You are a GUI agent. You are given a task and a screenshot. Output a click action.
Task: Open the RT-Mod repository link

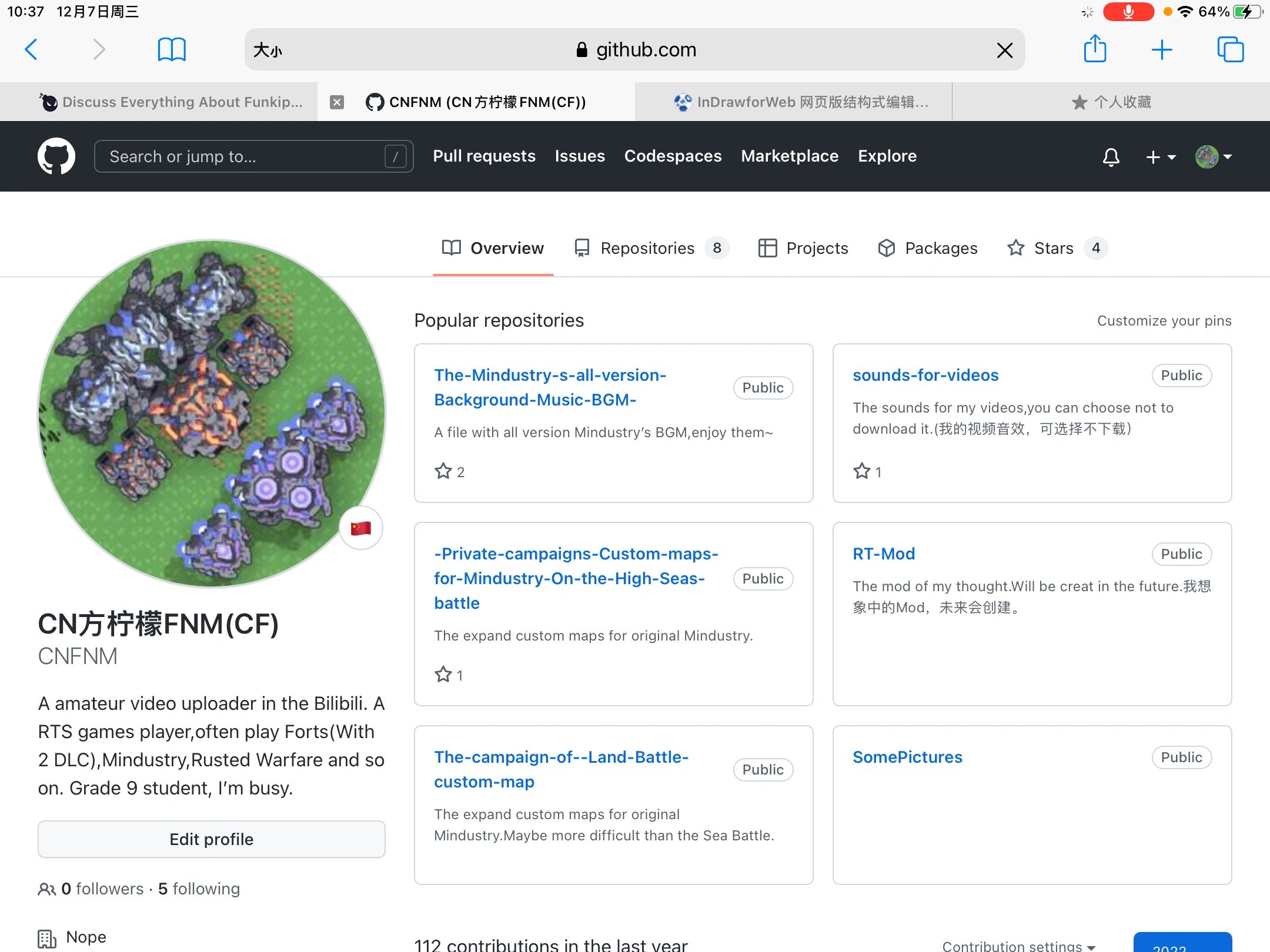(x=884, y=554)
